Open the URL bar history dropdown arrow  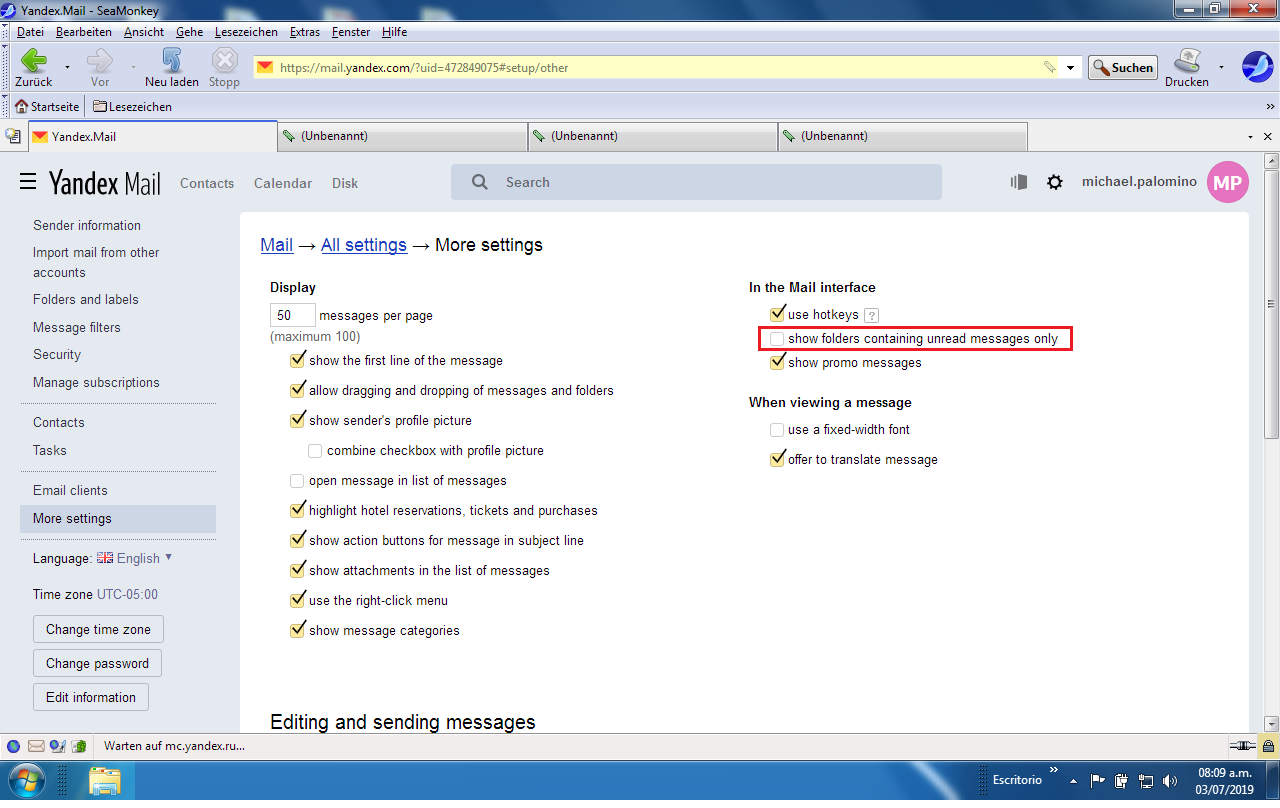click(1071, 68)
